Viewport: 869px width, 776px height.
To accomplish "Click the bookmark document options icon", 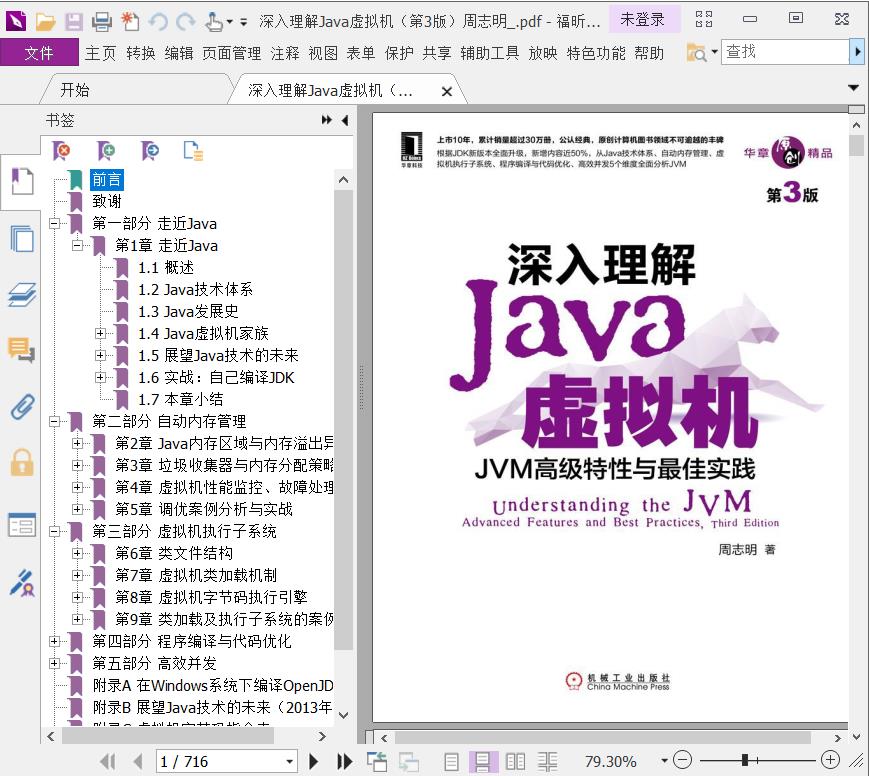I will point(193,150).
